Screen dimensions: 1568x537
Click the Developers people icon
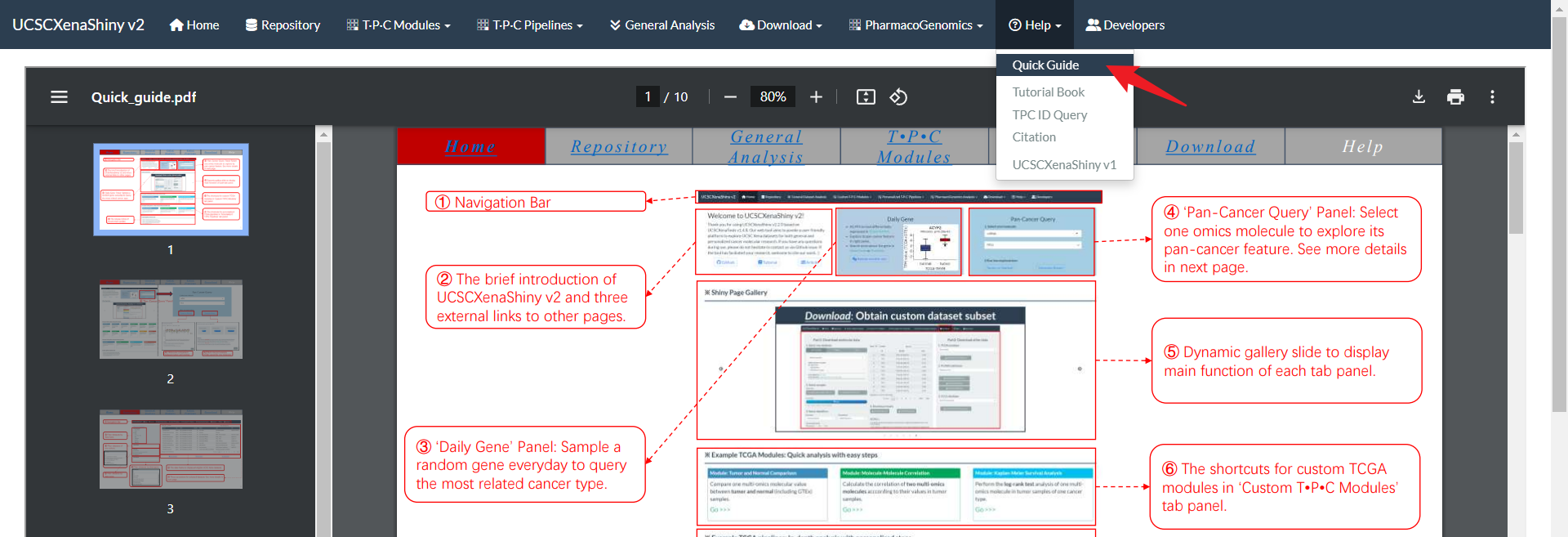(1093, 25)
